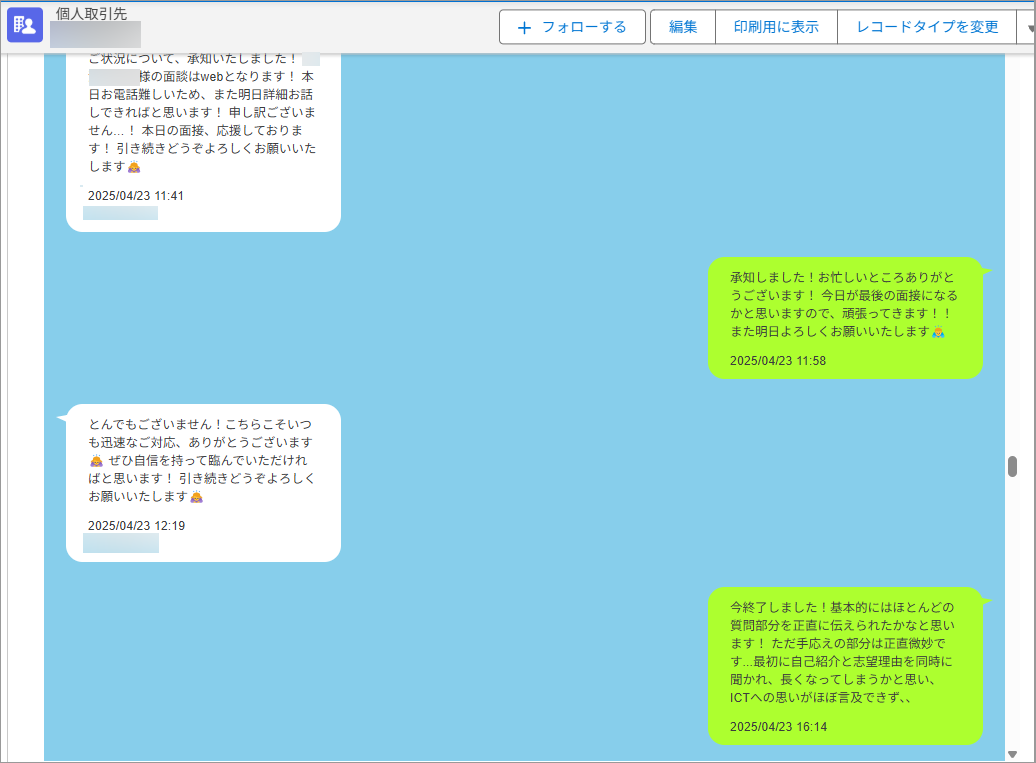Click the white message starting とんでもございません
Image resolution: width=1036 pixels, height=763 pixels.
coord(202,468)
